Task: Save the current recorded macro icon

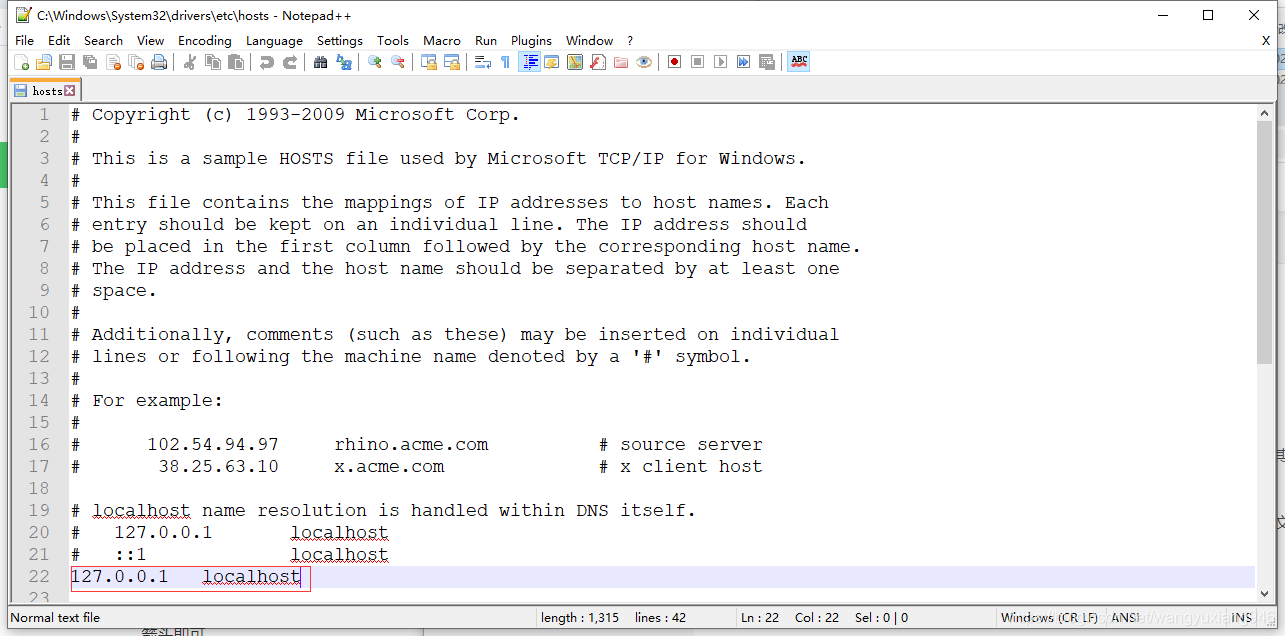Action: [767, 62]
